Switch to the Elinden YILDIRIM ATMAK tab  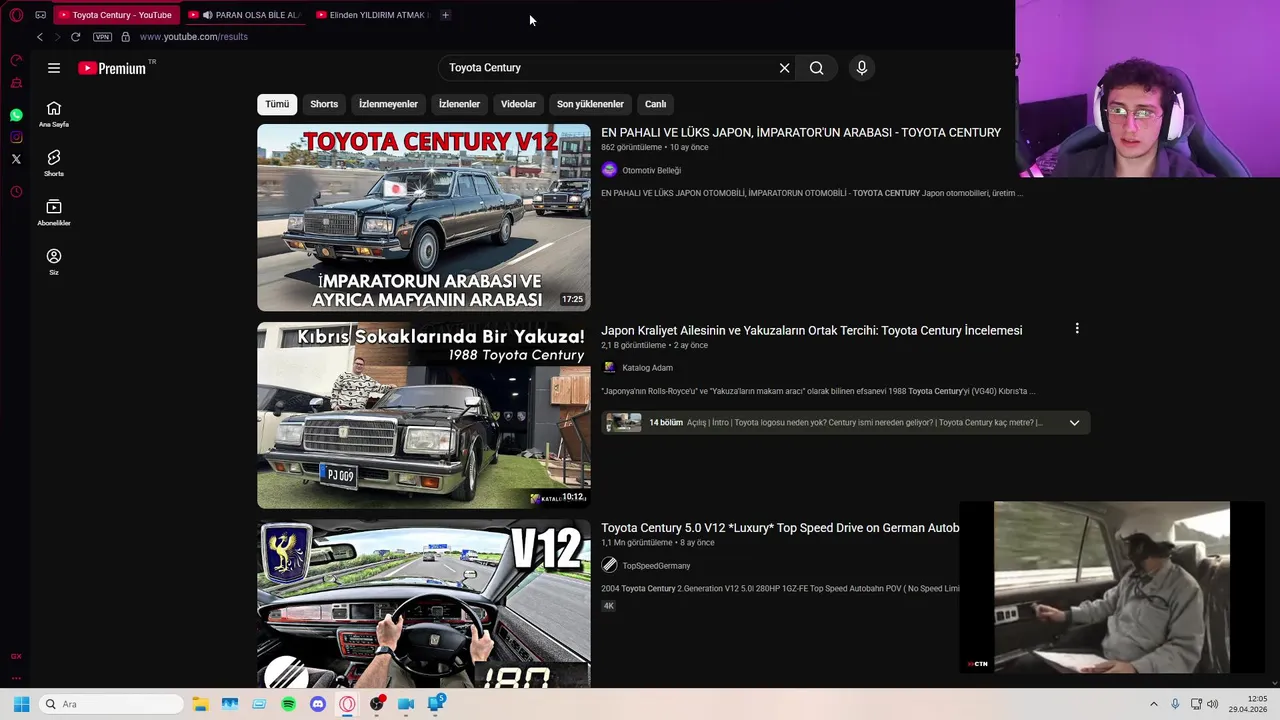coord(371,15)
